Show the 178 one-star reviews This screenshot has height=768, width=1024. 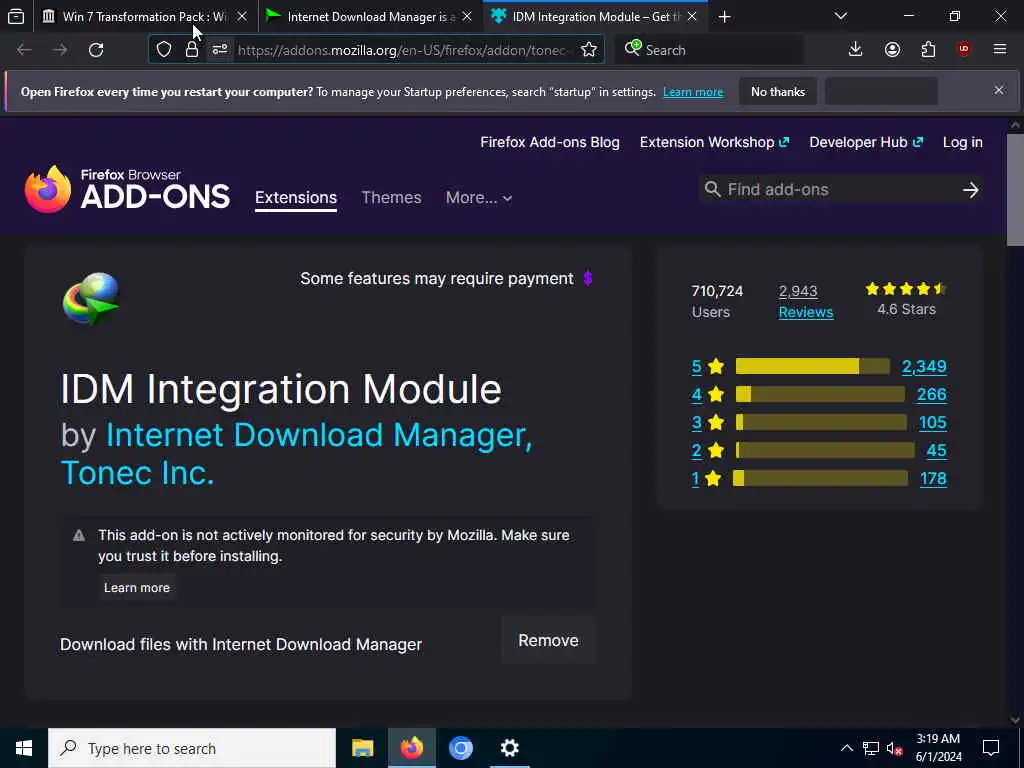pyautogui.click(x=933, y=479)
